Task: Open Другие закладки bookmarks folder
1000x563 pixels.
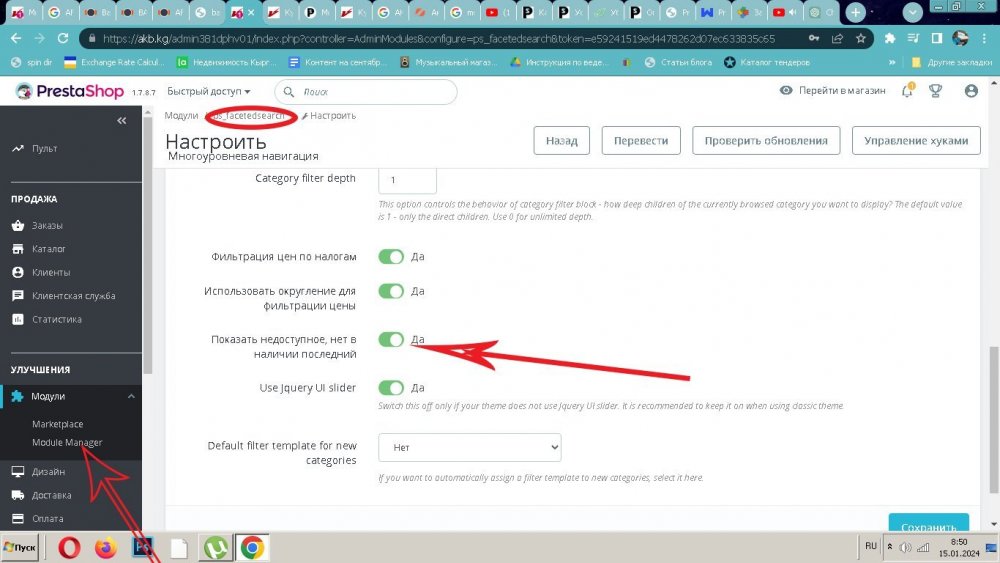Action: (951, 62)
